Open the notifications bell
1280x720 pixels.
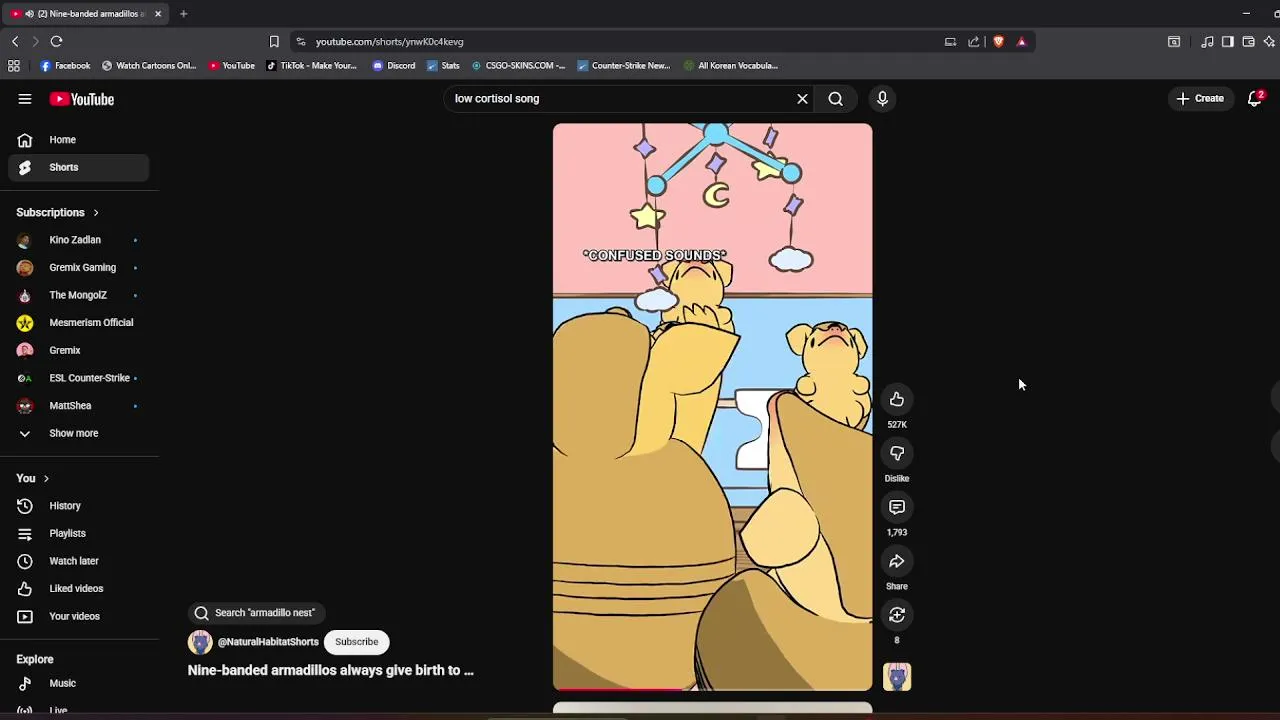pyautogui.click(x=1255, y=98)
